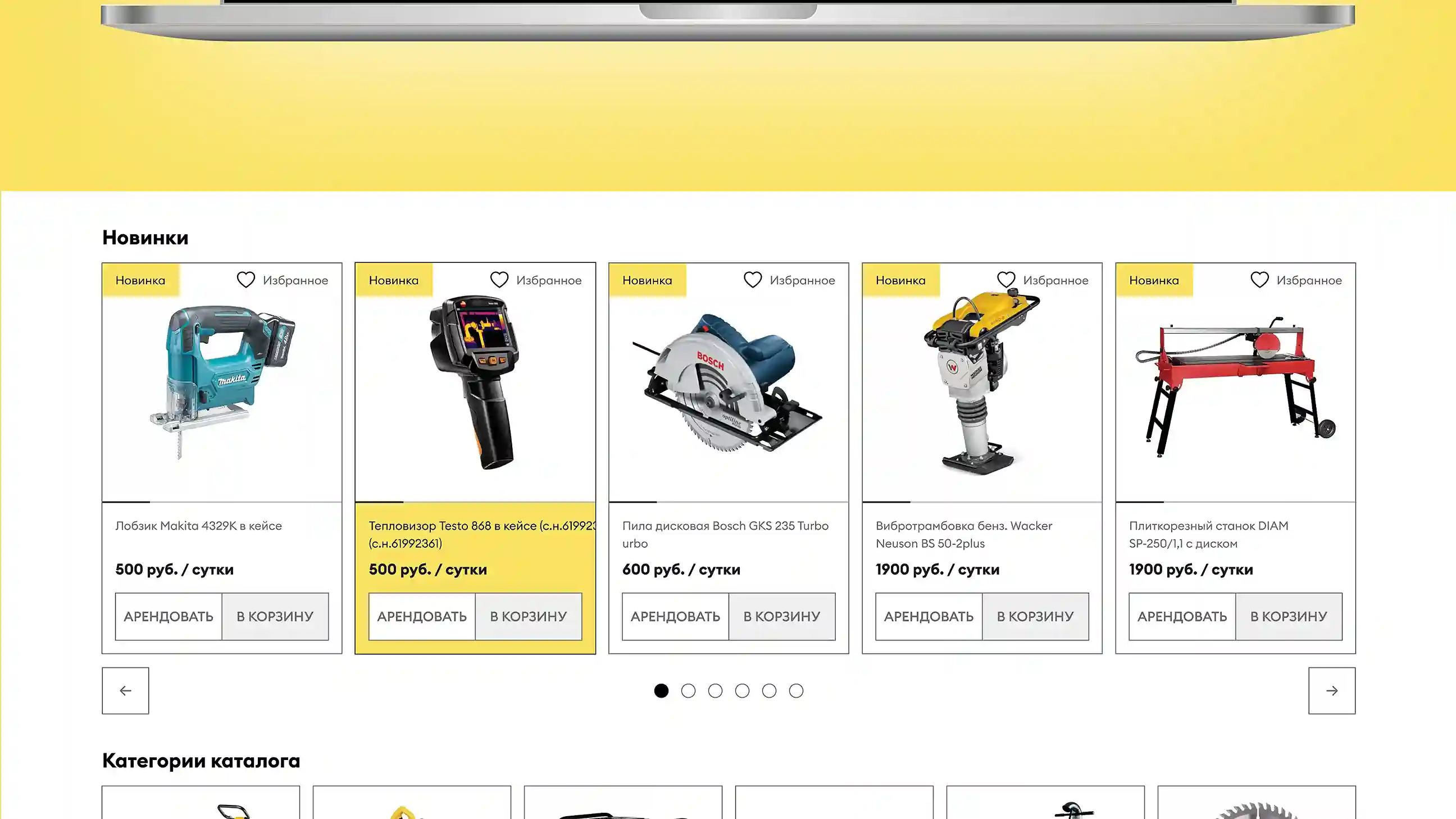Rent Плиткорезный станок DIAM via АРЕНДОВАТЬ
Screen dimensions: 1456x819
point(1182,617)
